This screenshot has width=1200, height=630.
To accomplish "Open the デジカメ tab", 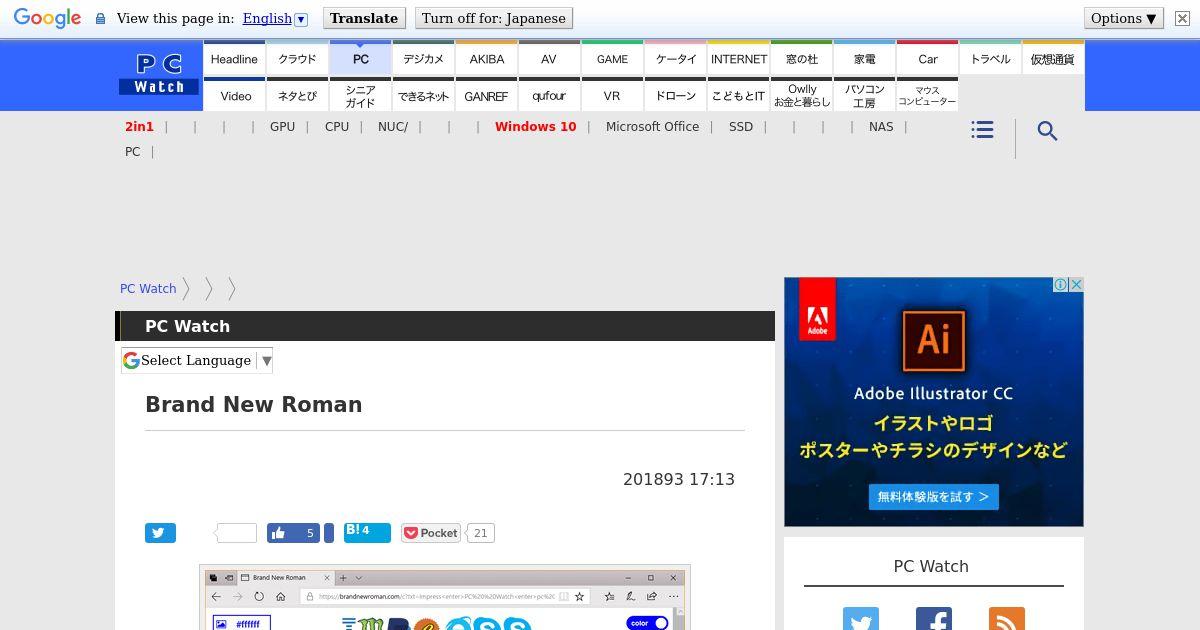I will [423, 59].
